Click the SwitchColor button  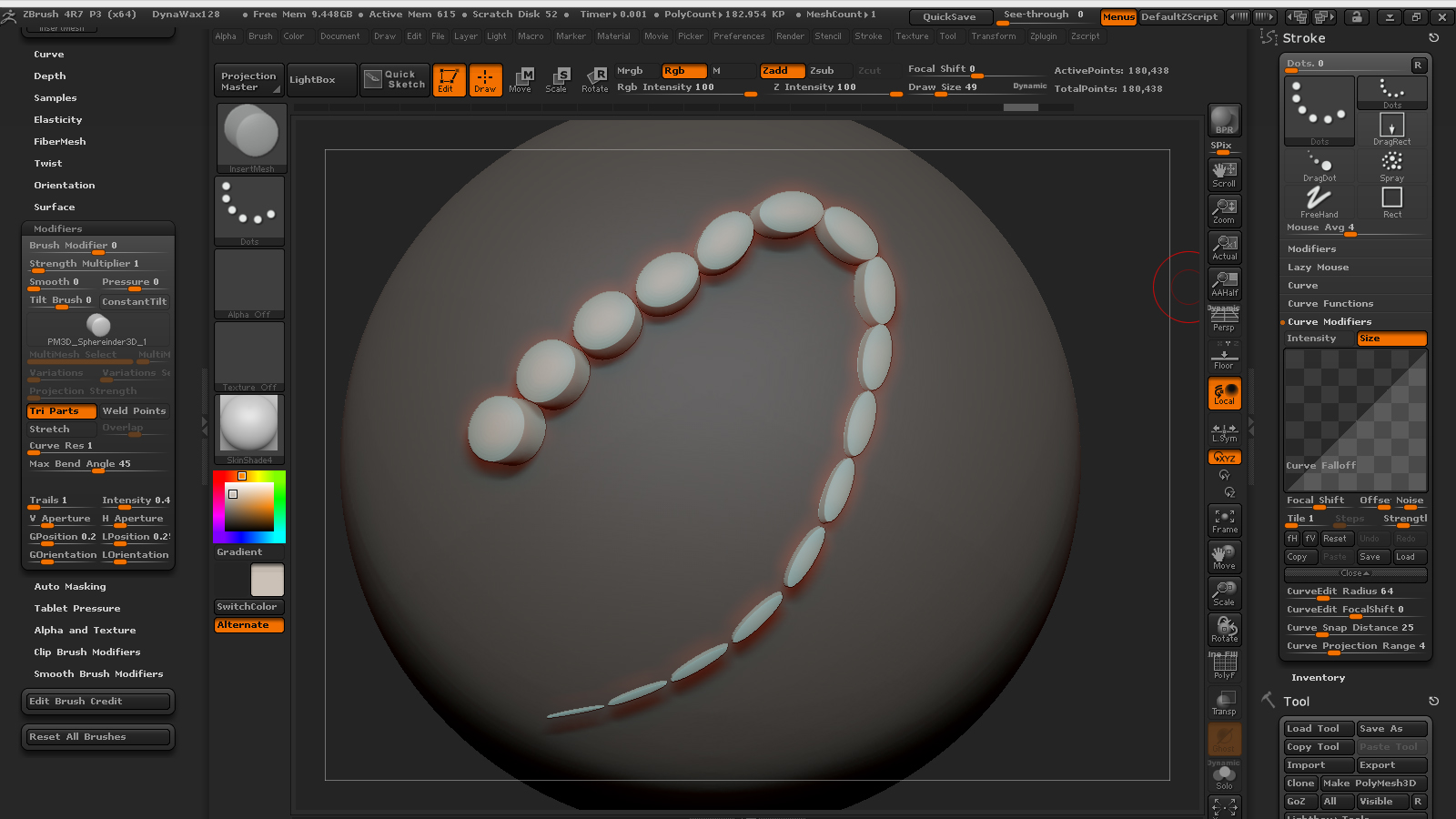(249, 607)
